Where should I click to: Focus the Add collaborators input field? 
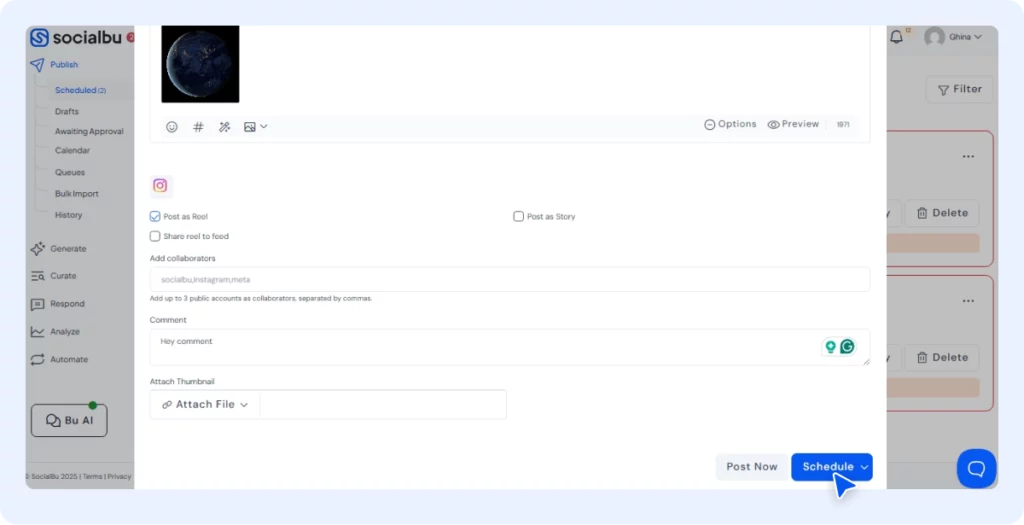coord(509,279)
